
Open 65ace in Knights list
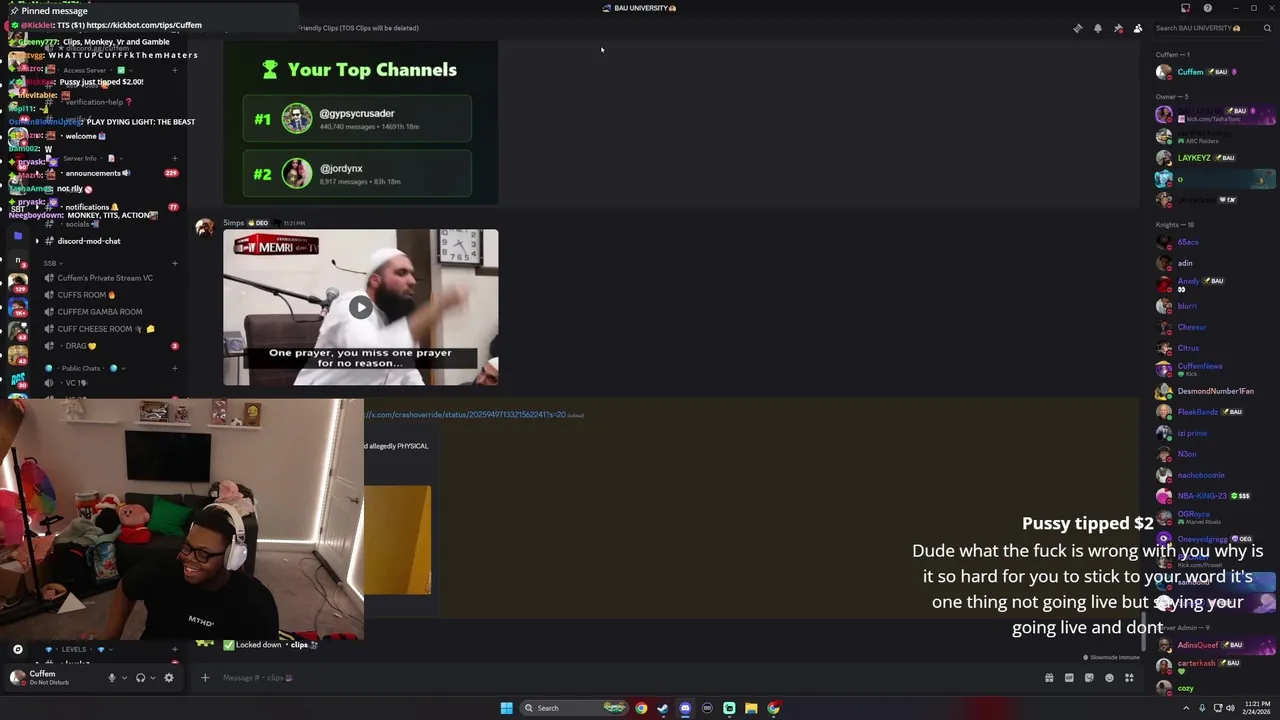click(1215, 242)
